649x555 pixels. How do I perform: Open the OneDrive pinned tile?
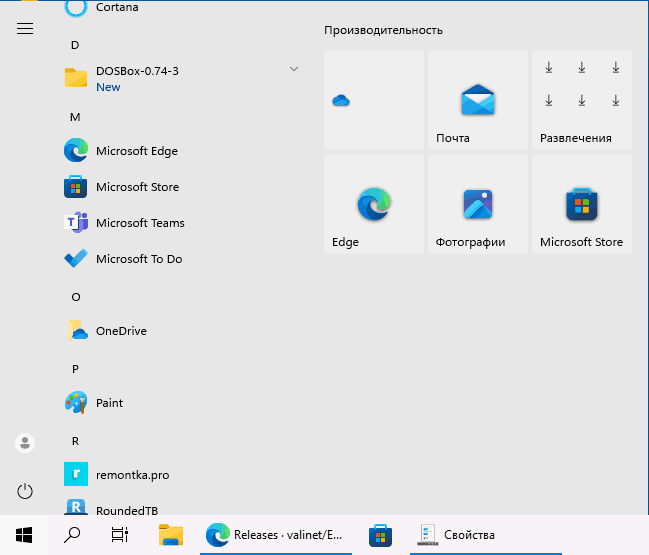pos(374,100)
